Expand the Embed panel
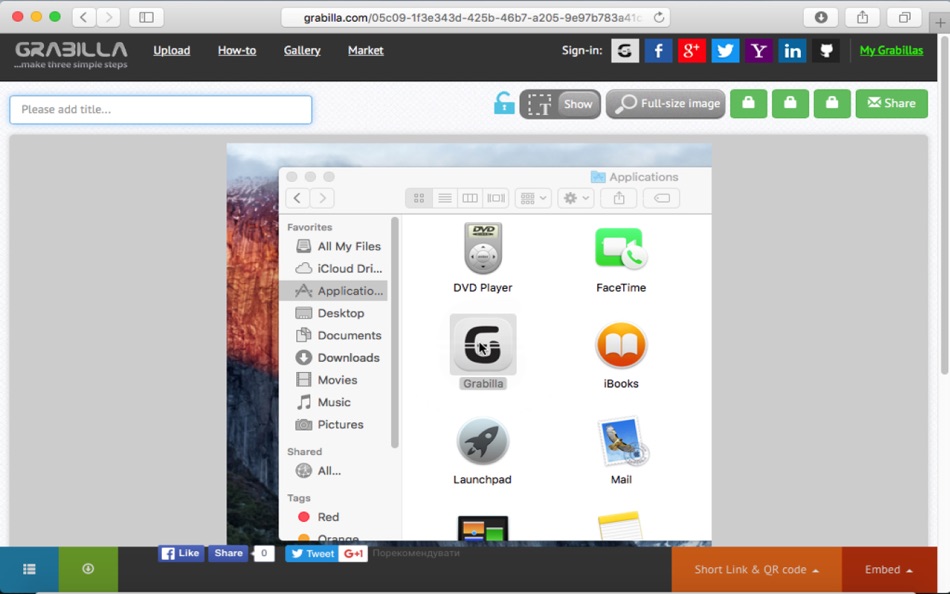Image resolution: width=950 pixels, height=594 pixels. 889,570
